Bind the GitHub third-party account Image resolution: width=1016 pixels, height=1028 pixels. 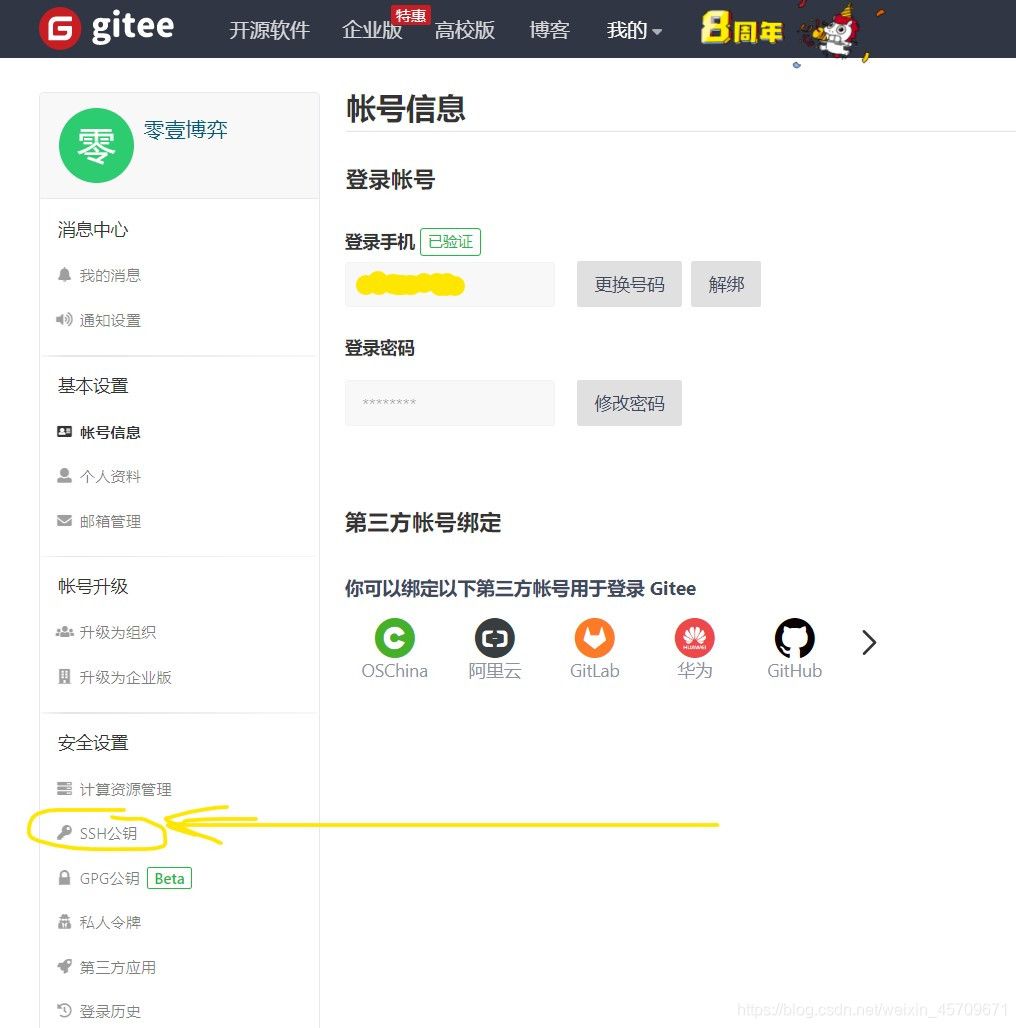[x=794, y=648]
